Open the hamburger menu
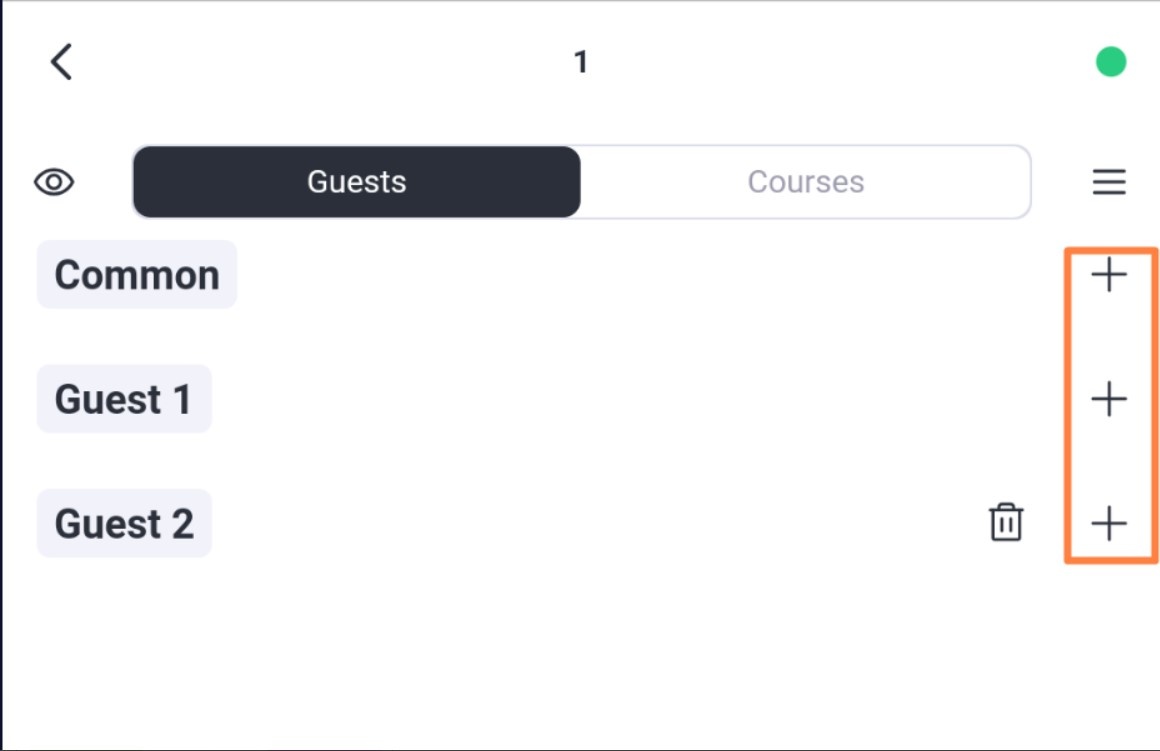Screen dimensions: 1160x751 1109,182
